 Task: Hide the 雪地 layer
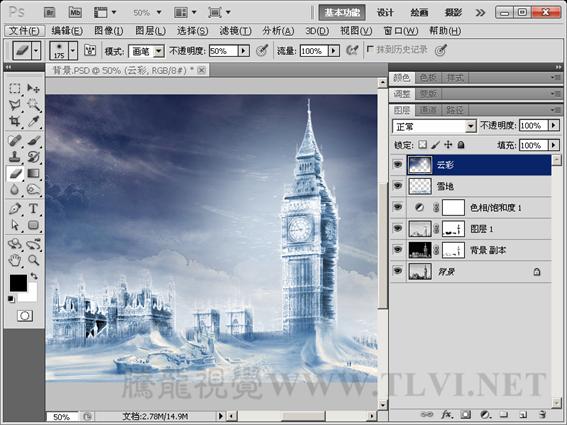pos(398,186)
